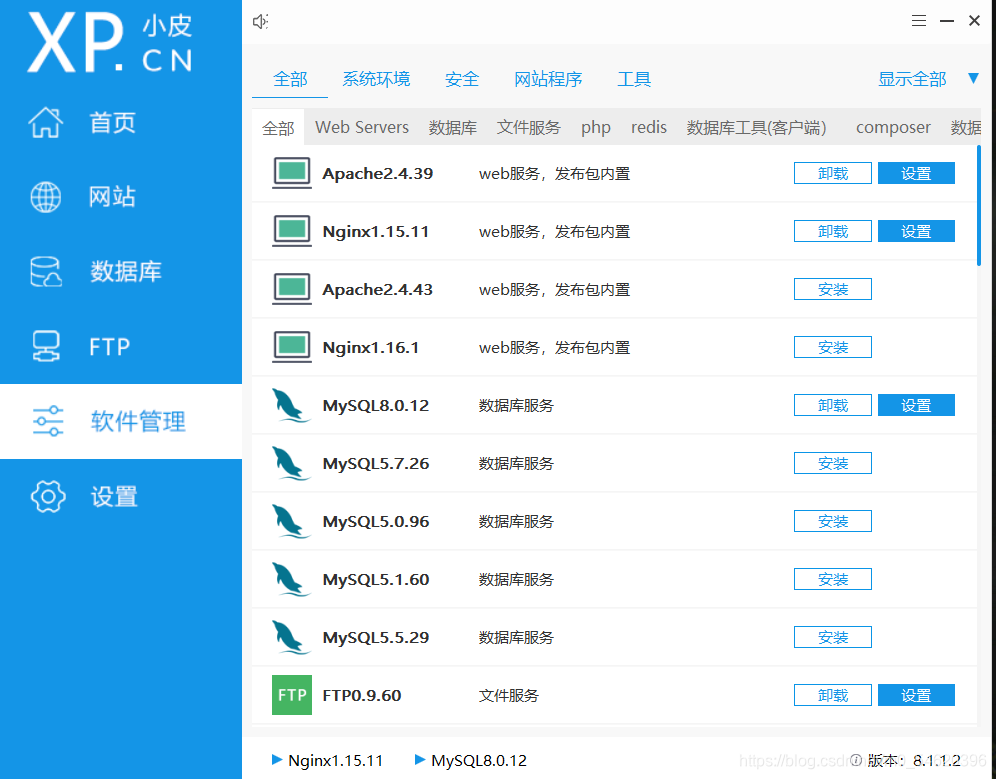Click the version number 8.1.1.2

coord(937,760)
